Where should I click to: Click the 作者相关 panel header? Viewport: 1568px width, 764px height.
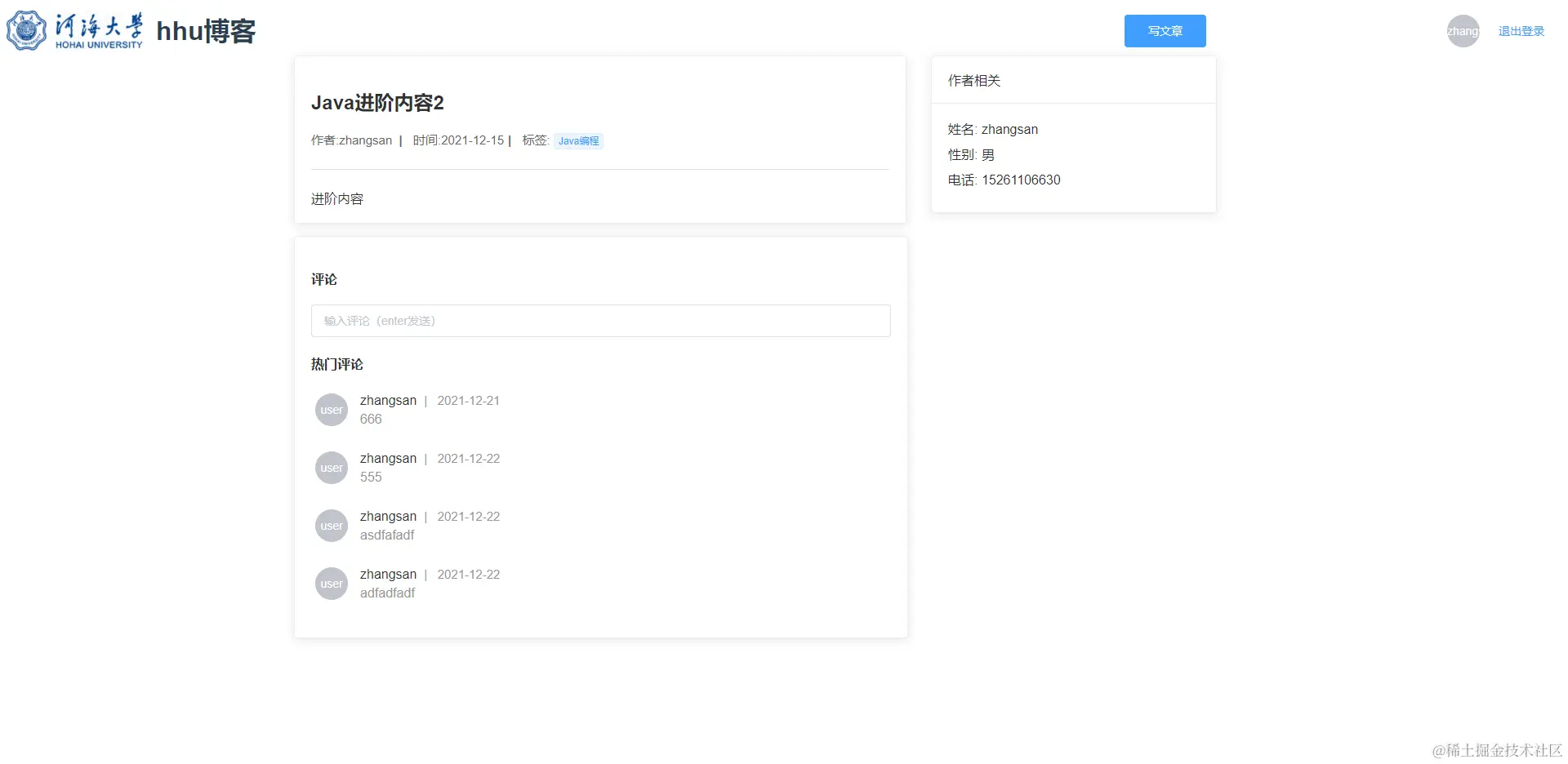[x=973, y=80]
